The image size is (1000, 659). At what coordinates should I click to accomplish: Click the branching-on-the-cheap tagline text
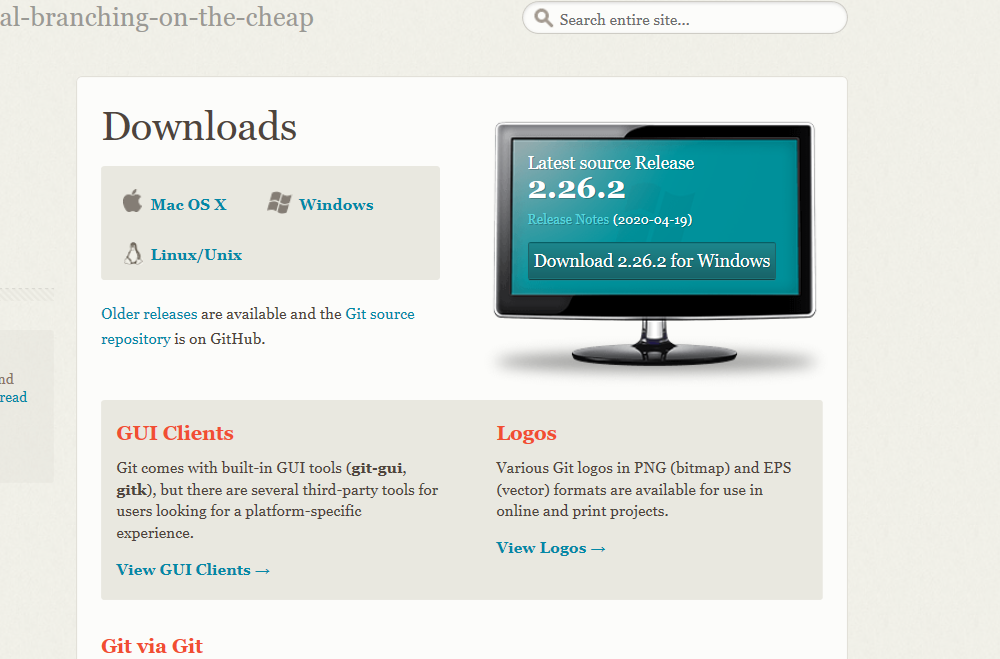coord(157,17)
